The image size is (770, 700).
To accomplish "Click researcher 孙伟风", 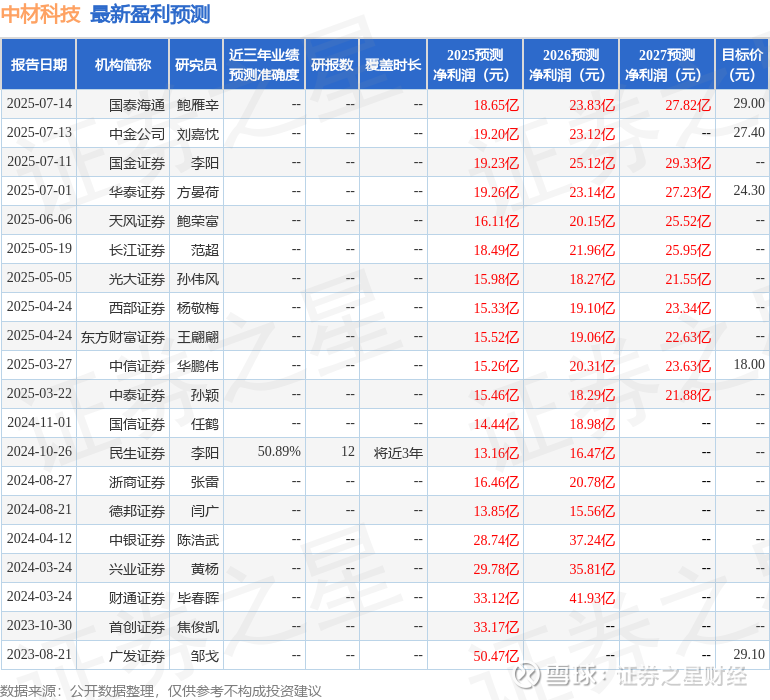I will click(x=197, y=279).
